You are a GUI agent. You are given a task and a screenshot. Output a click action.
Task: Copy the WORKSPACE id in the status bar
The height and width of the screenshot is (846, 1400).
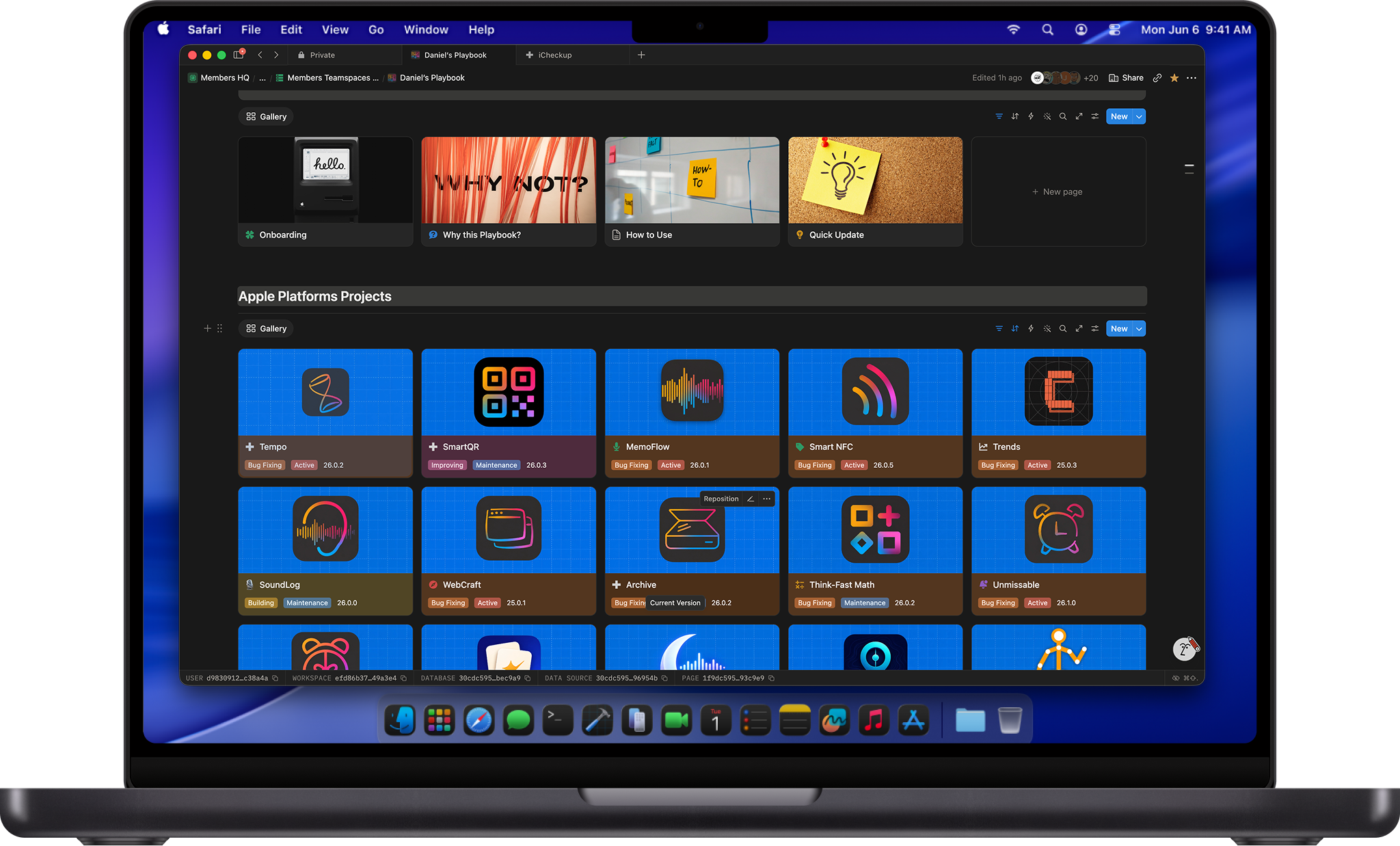[403, 678]
